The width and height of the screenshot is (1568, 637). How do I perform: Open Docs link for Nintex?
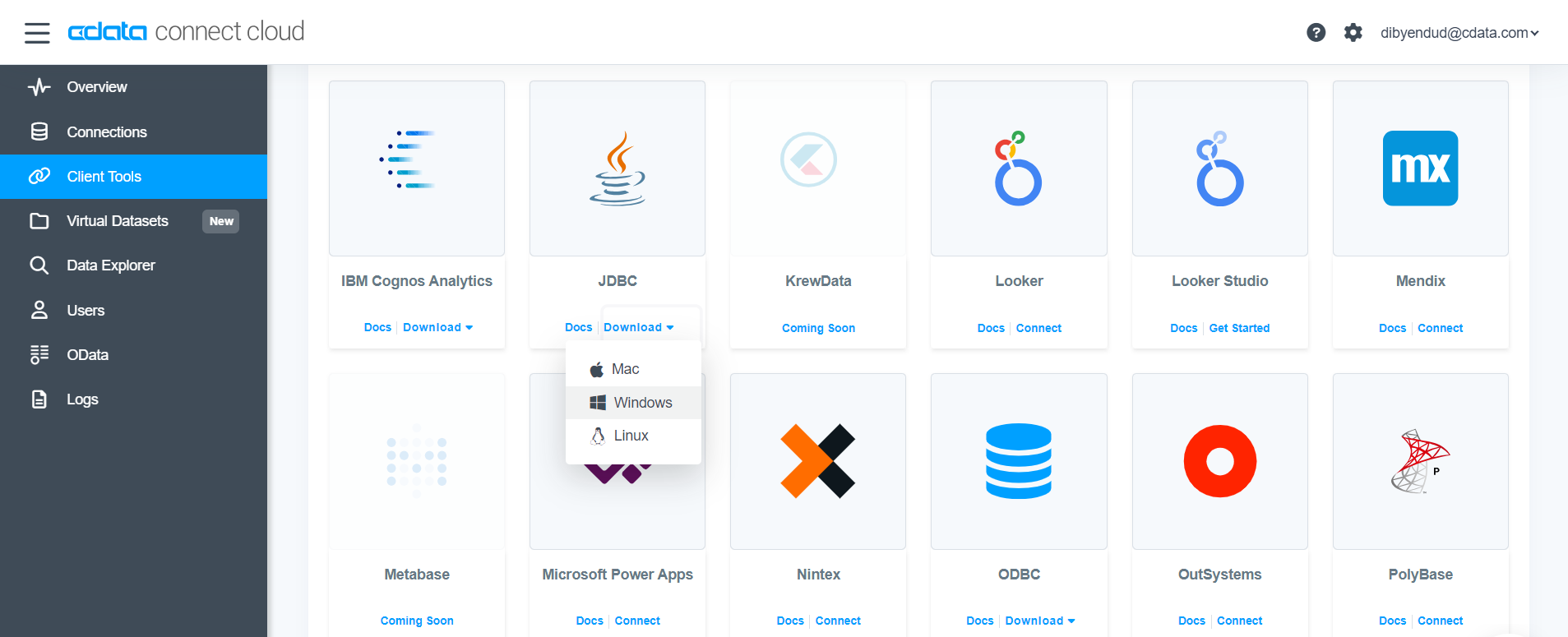pyautogui.click(x=790, y=621)
